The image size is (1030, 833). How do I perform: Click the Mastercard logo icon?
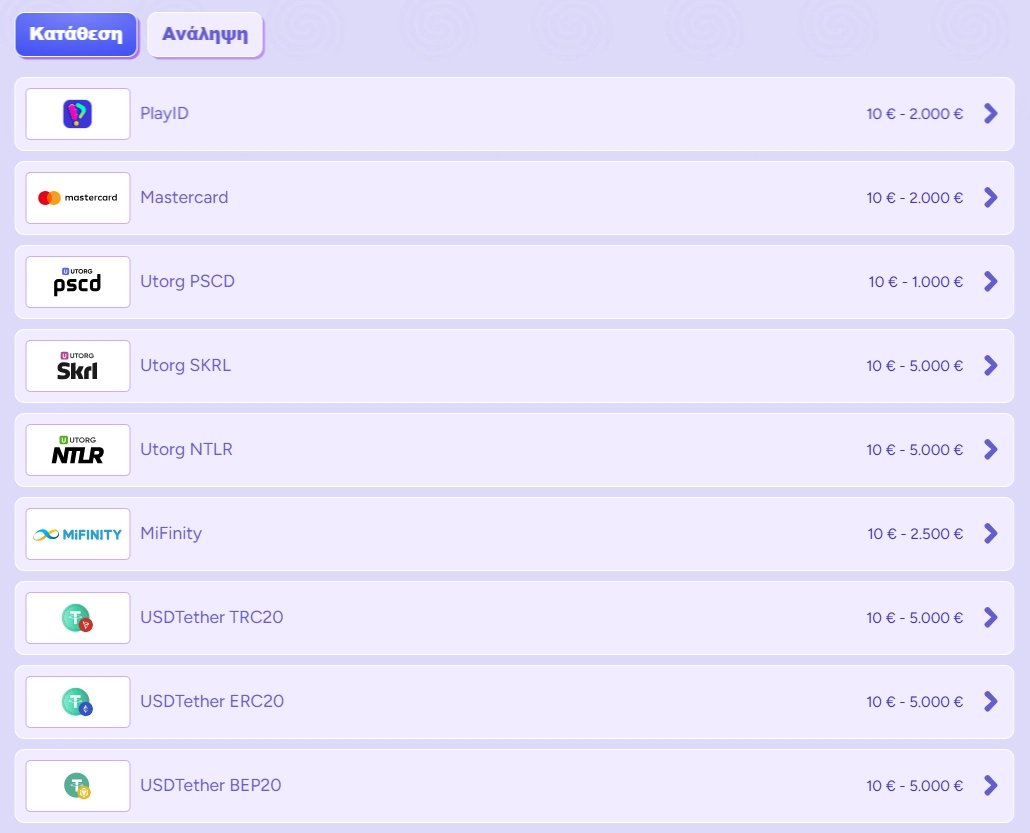(x=77, y=198)
